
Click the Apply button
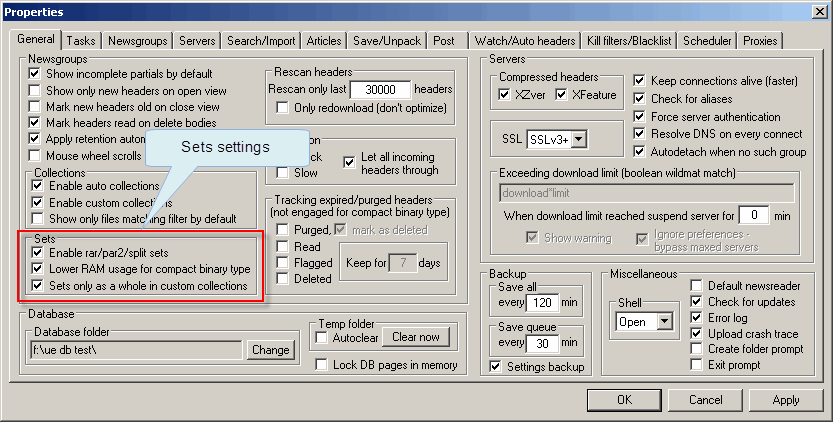[x=786, y=400]
